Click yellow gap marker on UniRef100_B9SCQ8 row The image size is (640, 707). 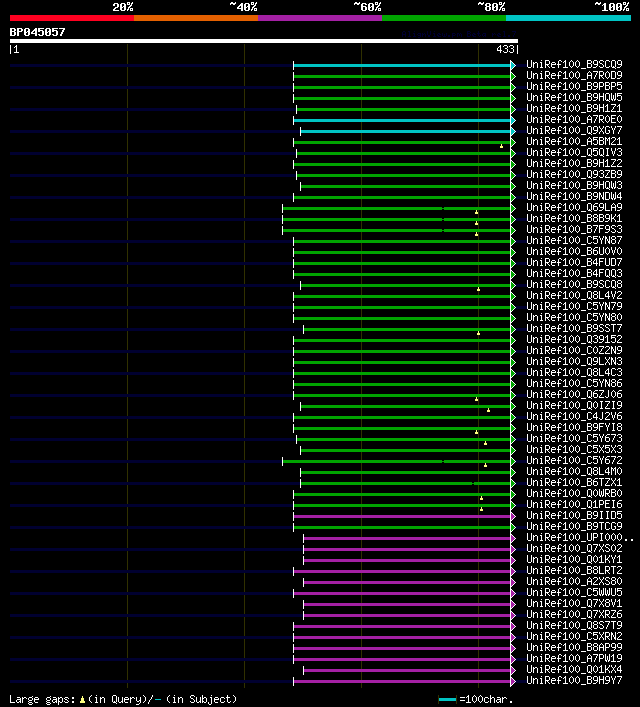click(x=479, y=289)
